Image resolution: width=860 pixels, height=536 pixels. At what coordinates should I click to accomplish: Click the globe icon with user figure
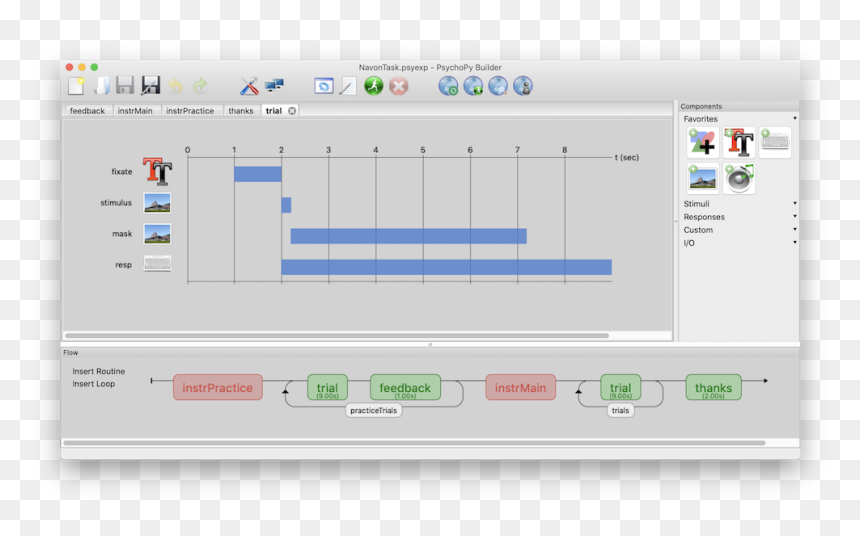(x=523, y=86)
